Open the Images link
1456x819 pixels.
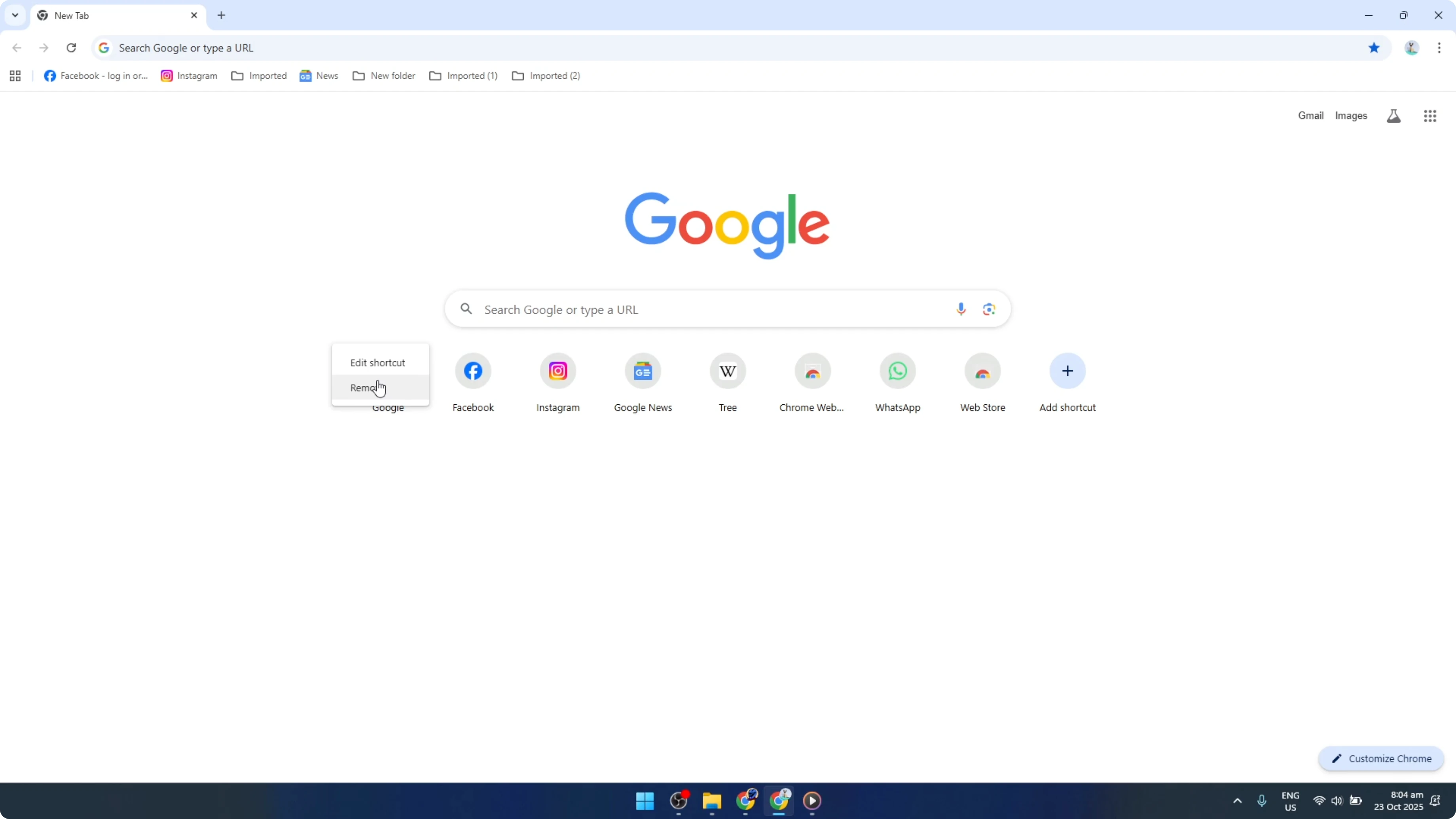1351,115
